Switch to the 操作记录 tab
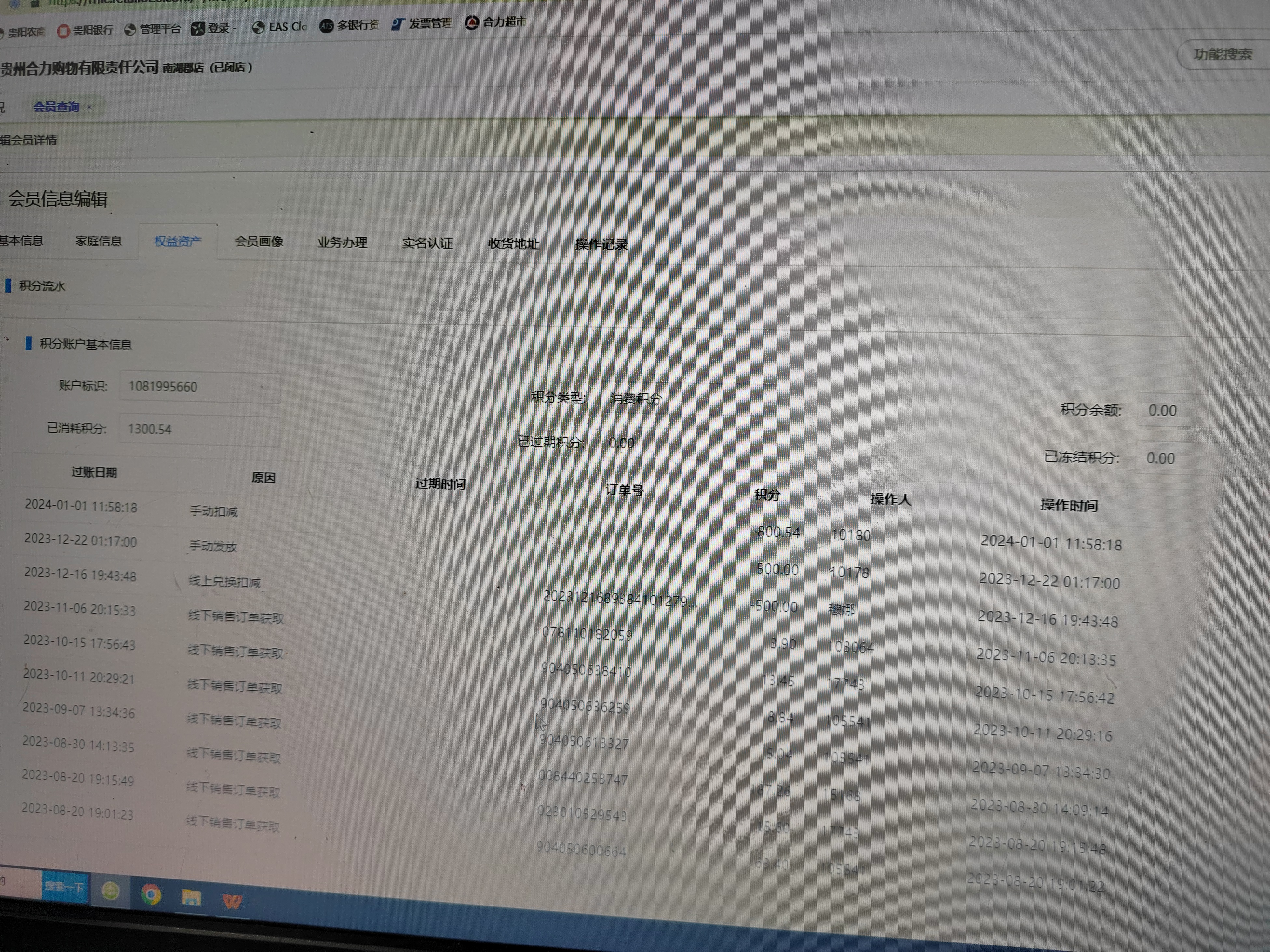Viewport: 1270px width, 952px height. [601, 245]
